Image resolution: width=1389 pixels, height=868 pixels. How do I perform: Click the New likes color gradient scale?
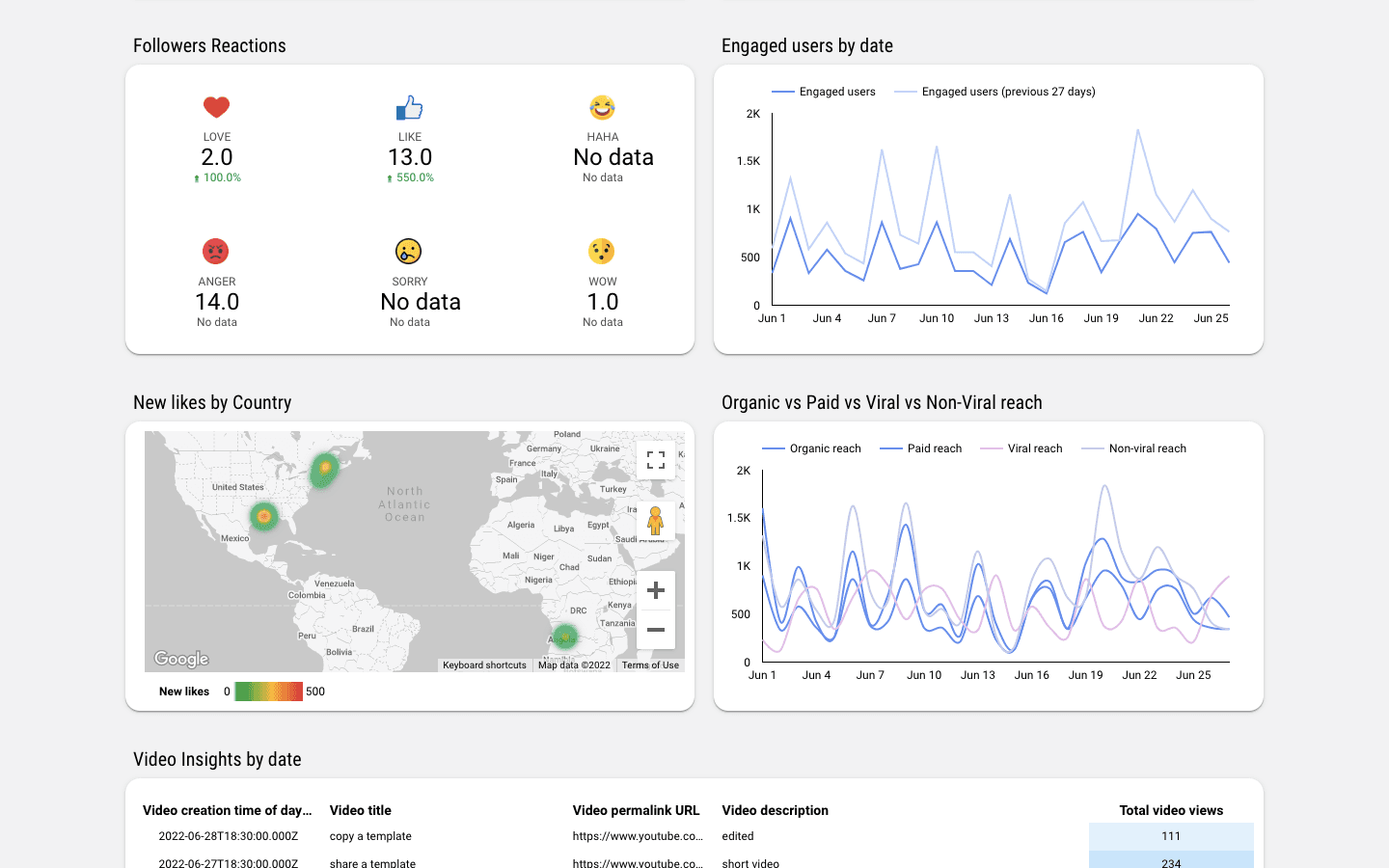click(x=270, y=691)
